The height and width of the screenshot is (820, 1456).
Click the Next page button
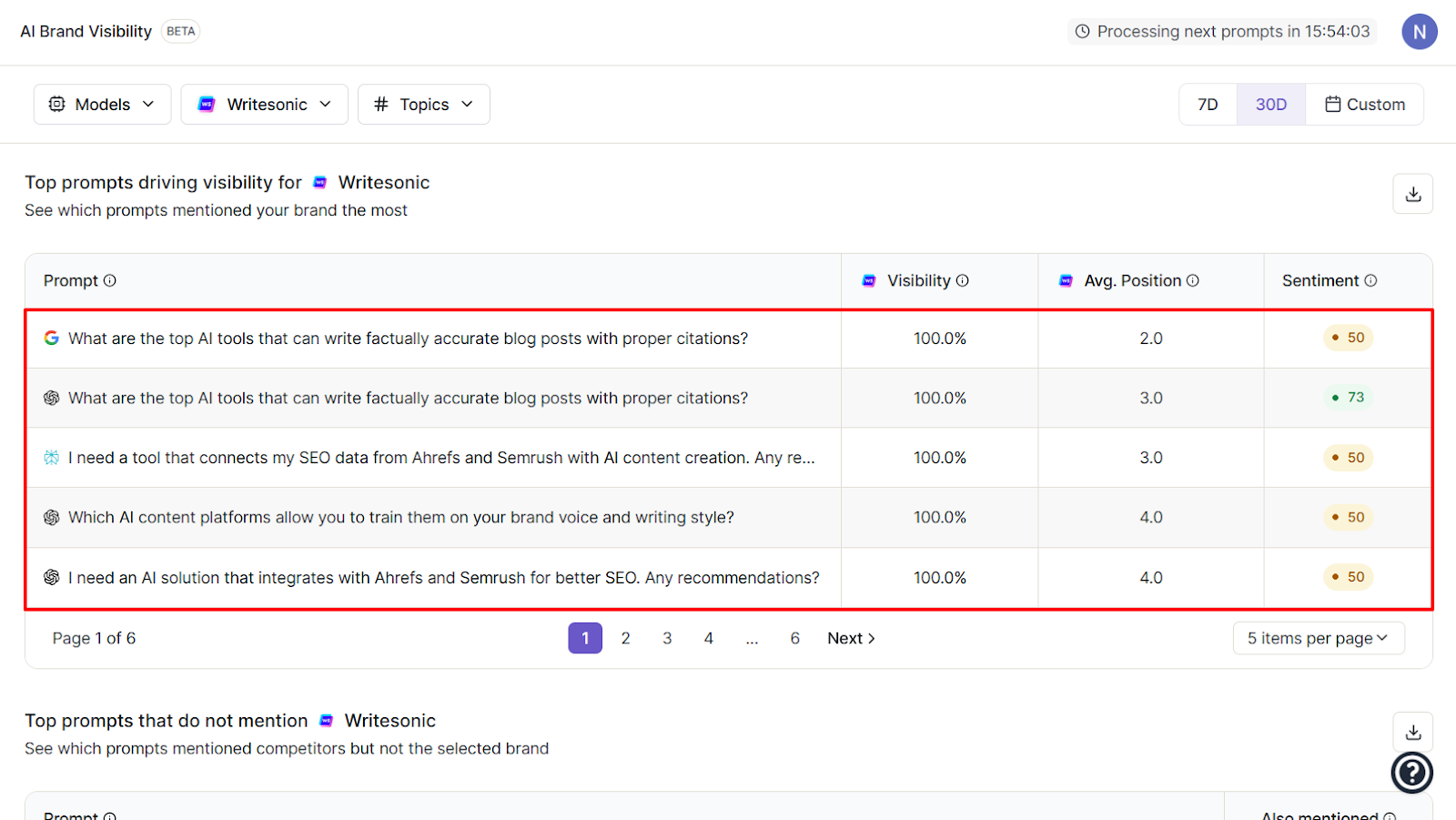coord(851,638)
